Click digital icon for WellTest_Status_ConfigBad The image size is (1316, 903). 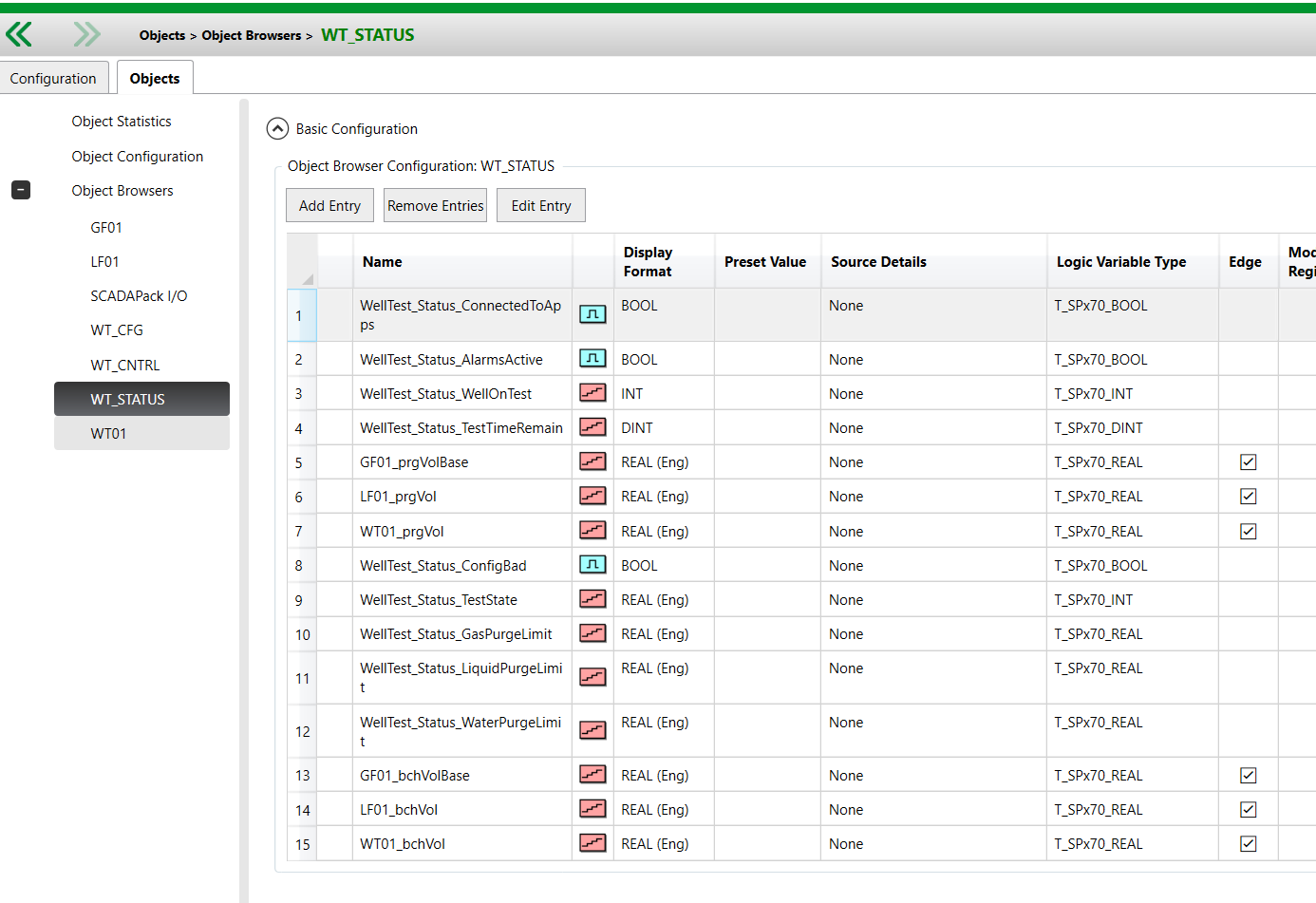592,565
